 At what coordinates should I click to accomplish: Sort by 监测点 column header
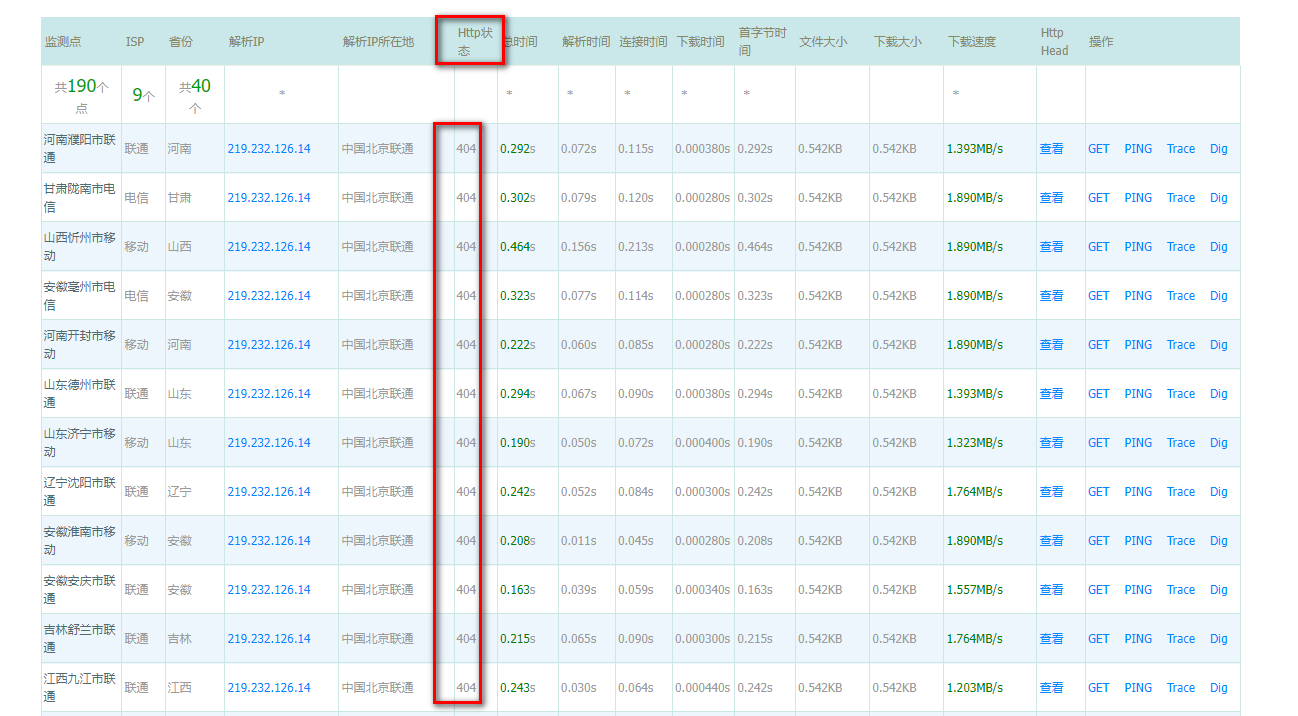63,42
